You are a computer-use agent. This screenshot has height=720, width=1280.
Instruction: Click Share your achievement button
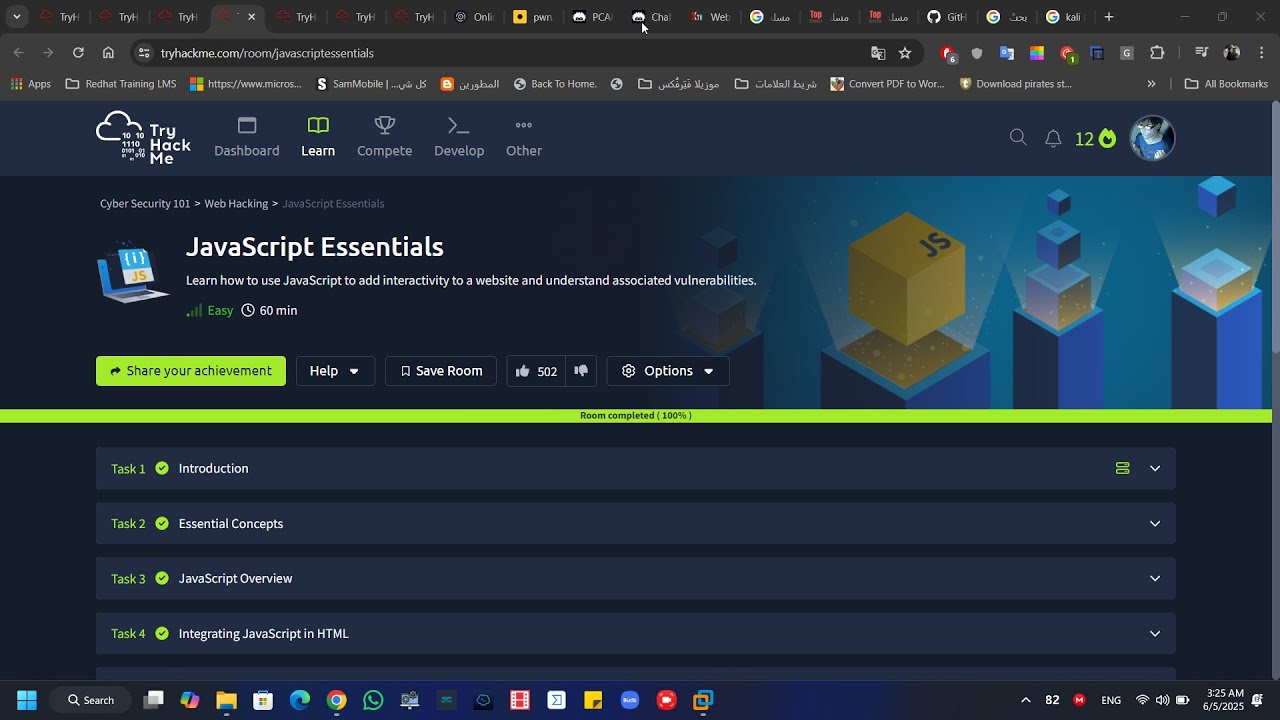191,371
